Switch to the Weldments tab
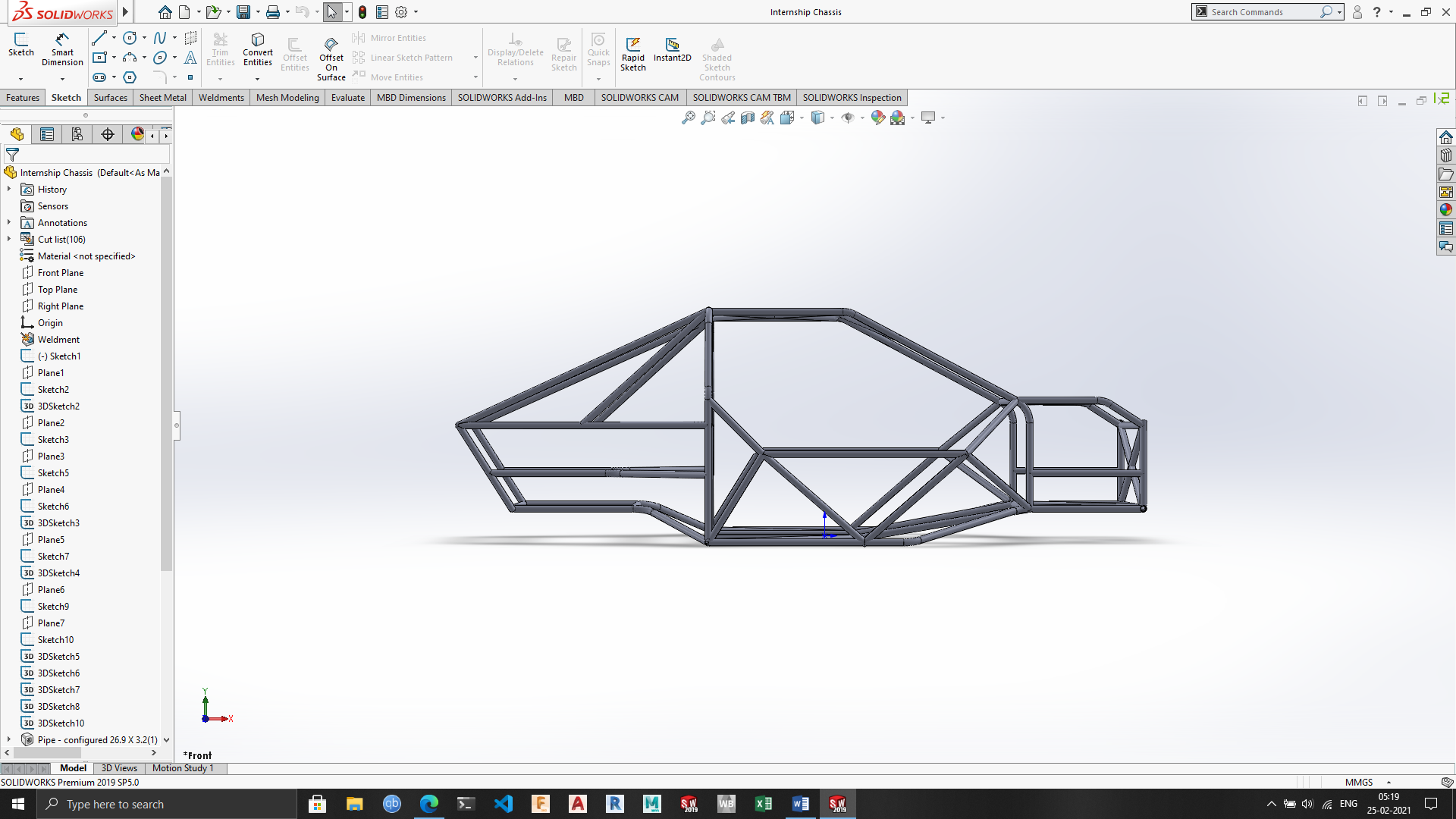This screenshot has width=1456, height=819. [221, 98]
